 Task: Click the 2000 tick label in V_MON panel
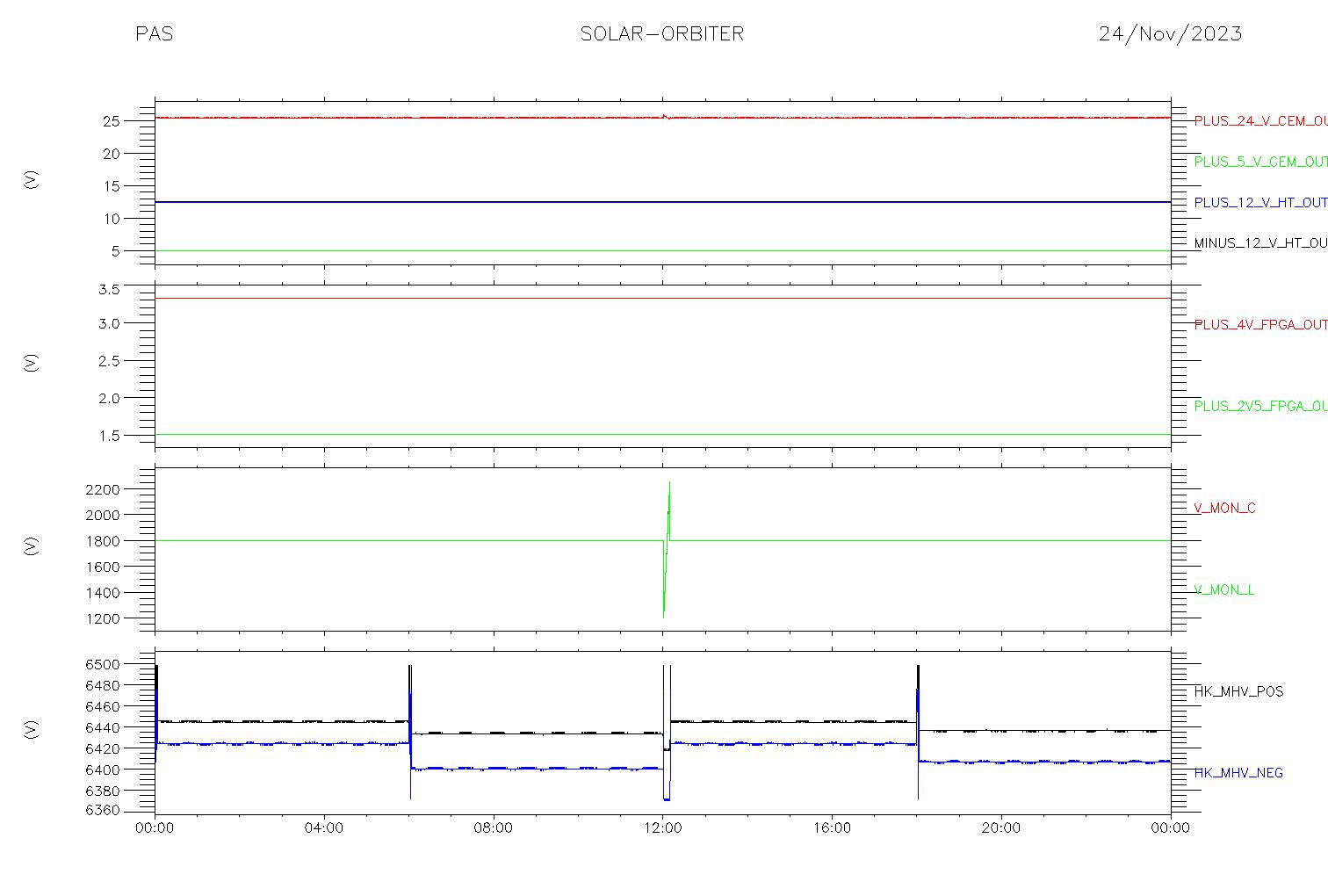(103, 515)
